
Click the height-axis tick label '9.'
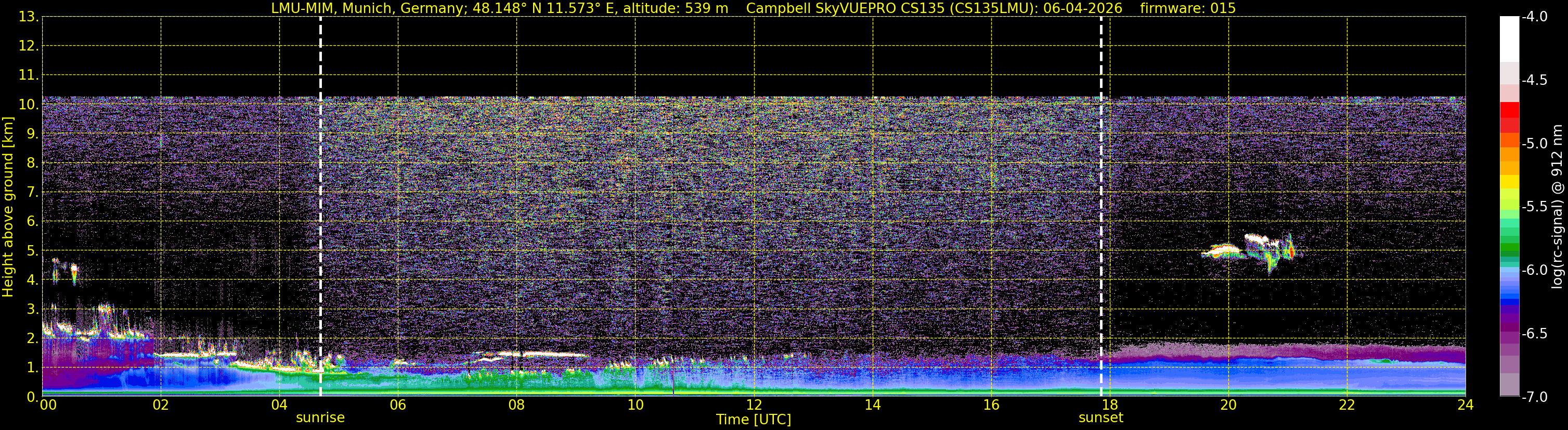coord(32,134)
